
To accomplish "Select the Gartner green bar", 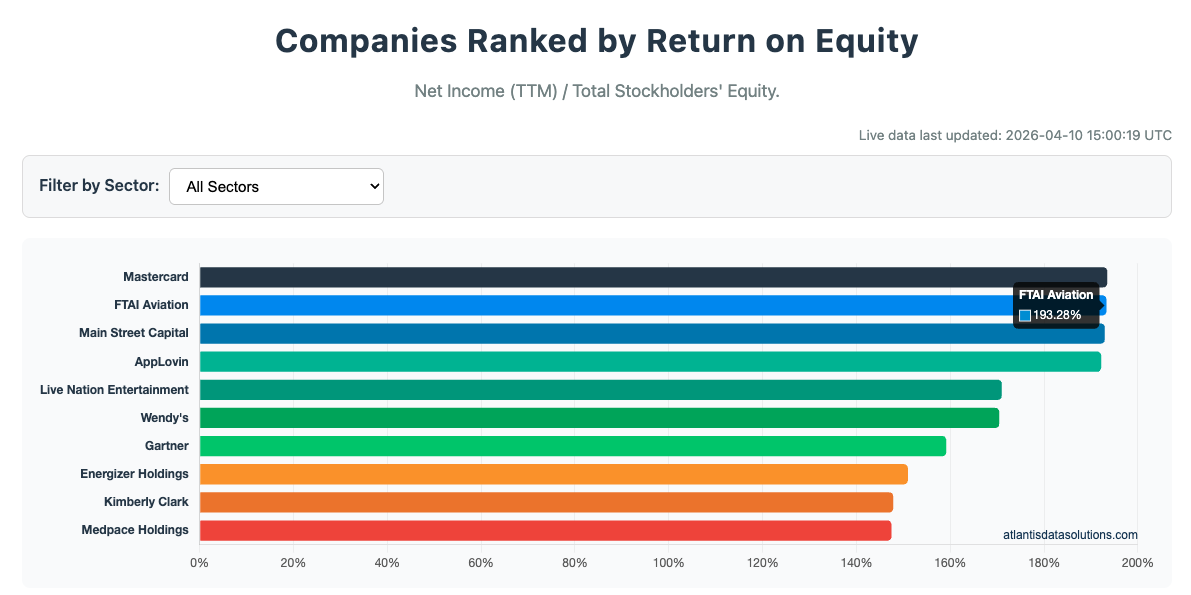I will coord(570,445).
